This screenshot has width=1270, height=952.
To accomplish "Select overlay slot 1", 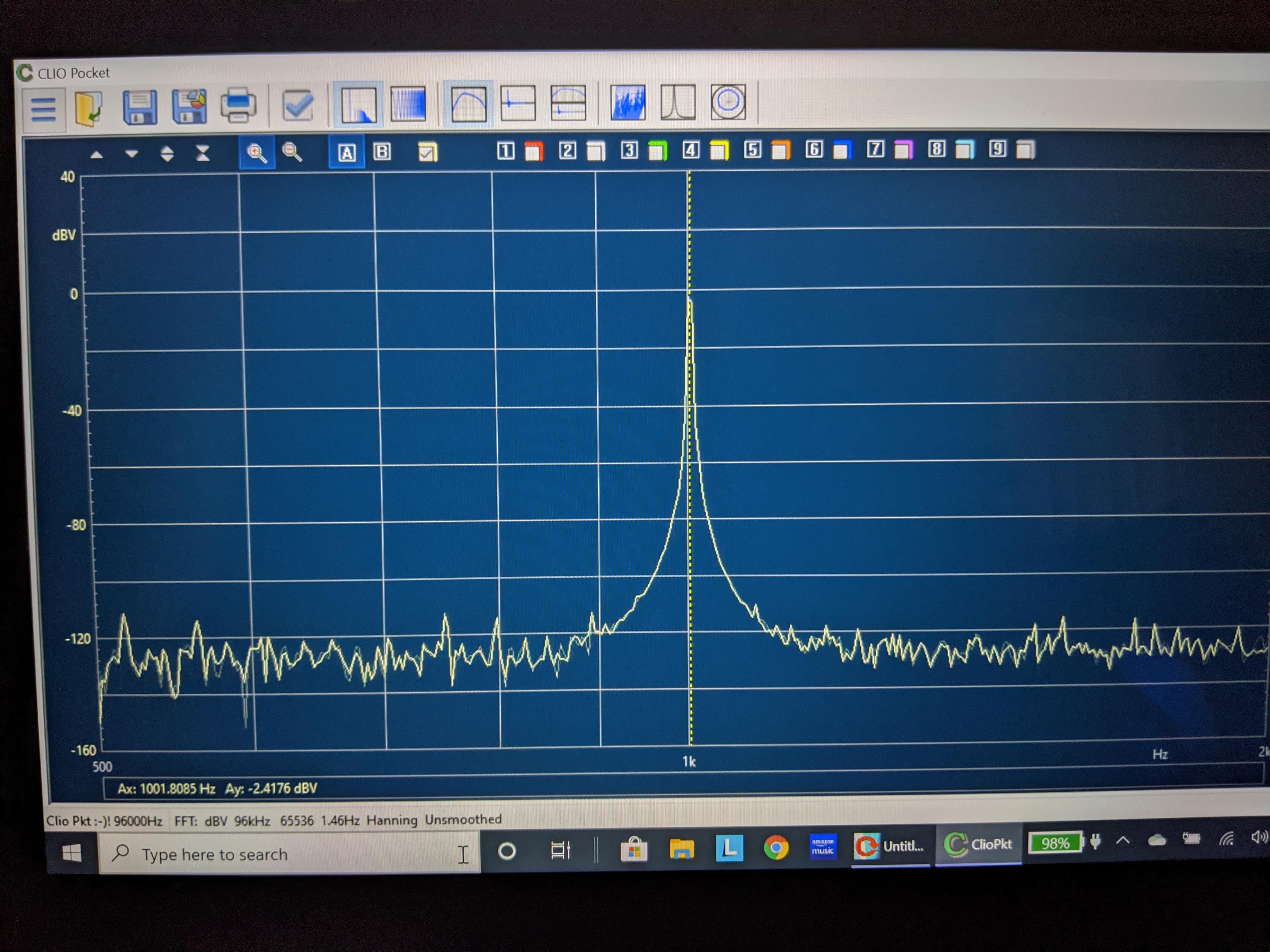I will pyautogui.click(x=505, y=151).
